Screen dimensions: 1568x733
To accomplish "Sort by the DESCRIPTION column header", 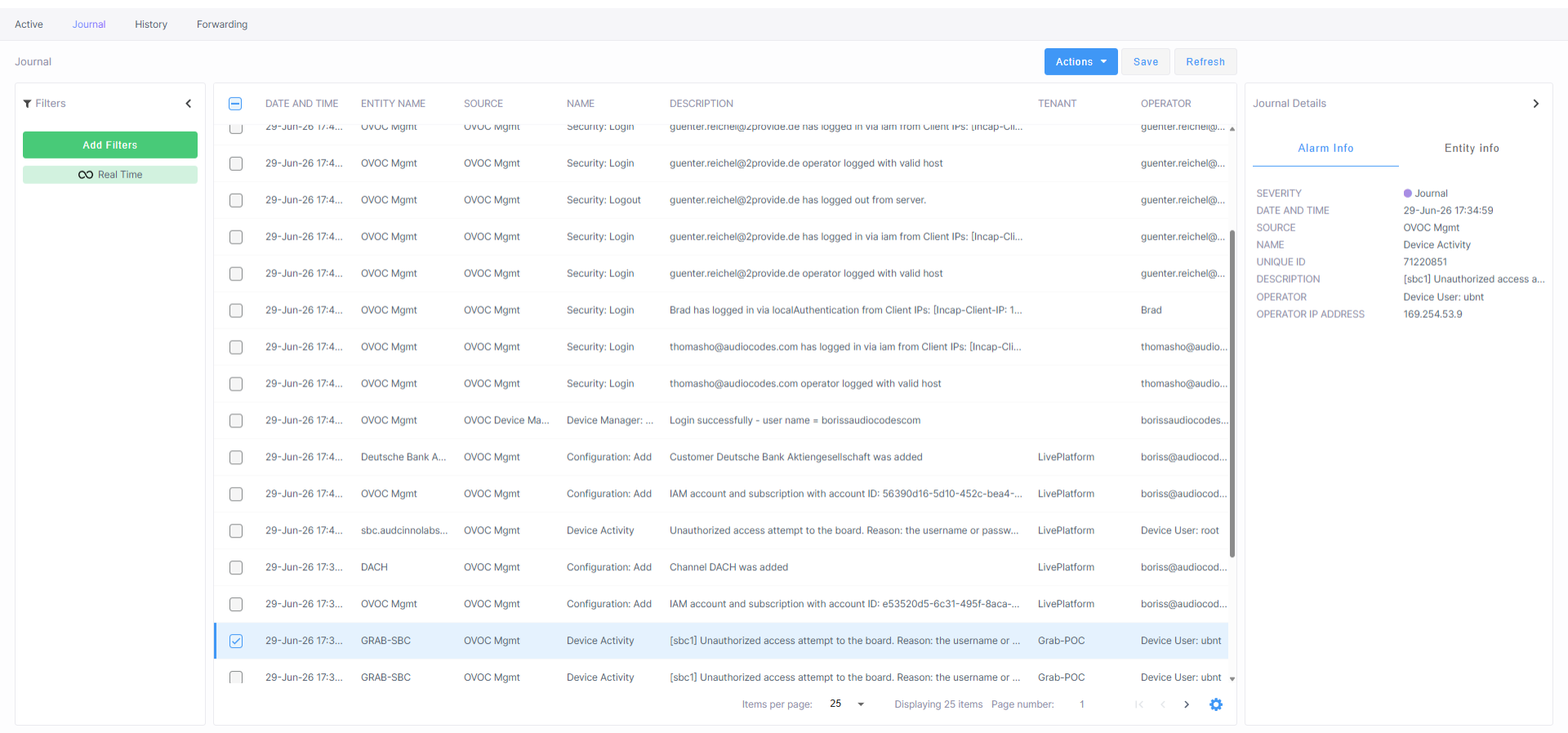I will coord(702,104).
